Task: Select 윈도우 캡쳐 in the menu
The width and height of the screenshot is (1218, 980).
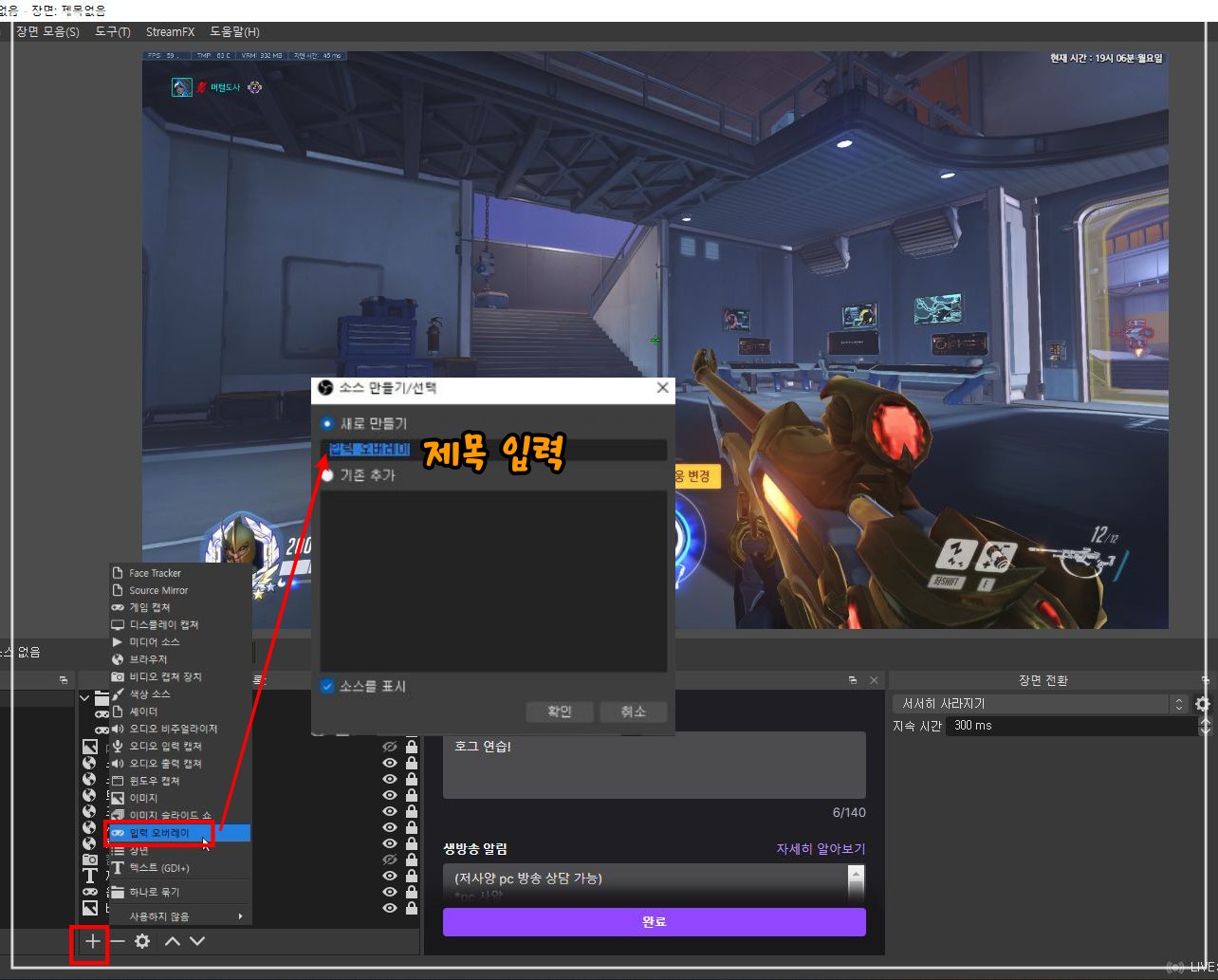Action: coord(180,781)
